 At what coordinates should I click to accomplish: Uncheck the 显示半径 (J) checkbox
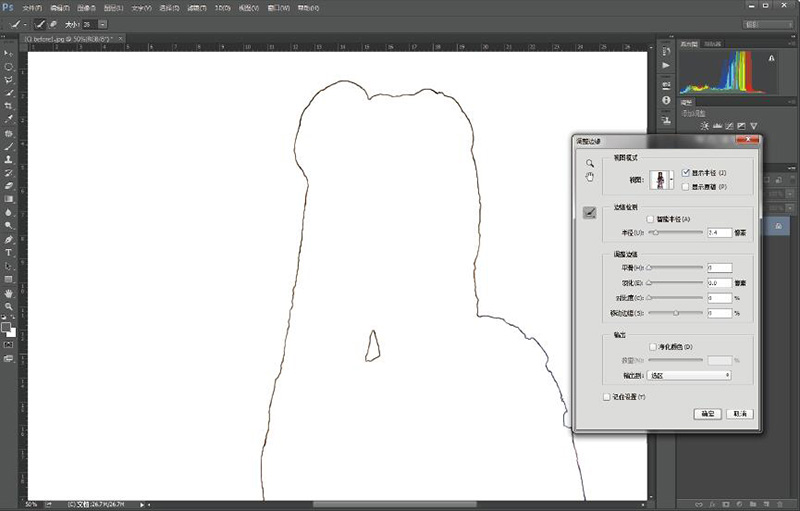click(x=685, y=173)
